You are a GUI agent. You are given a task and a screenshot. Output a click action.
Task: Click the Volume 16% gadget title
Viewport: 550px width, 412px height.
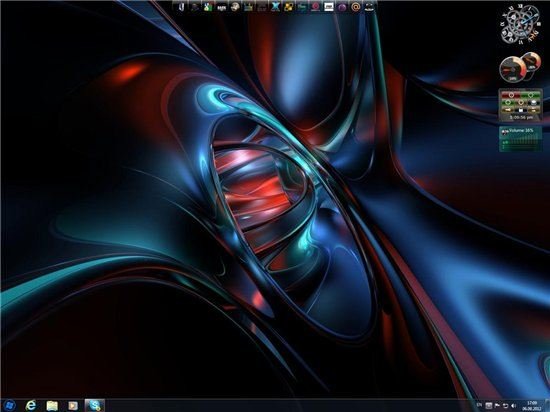[521, 130]
